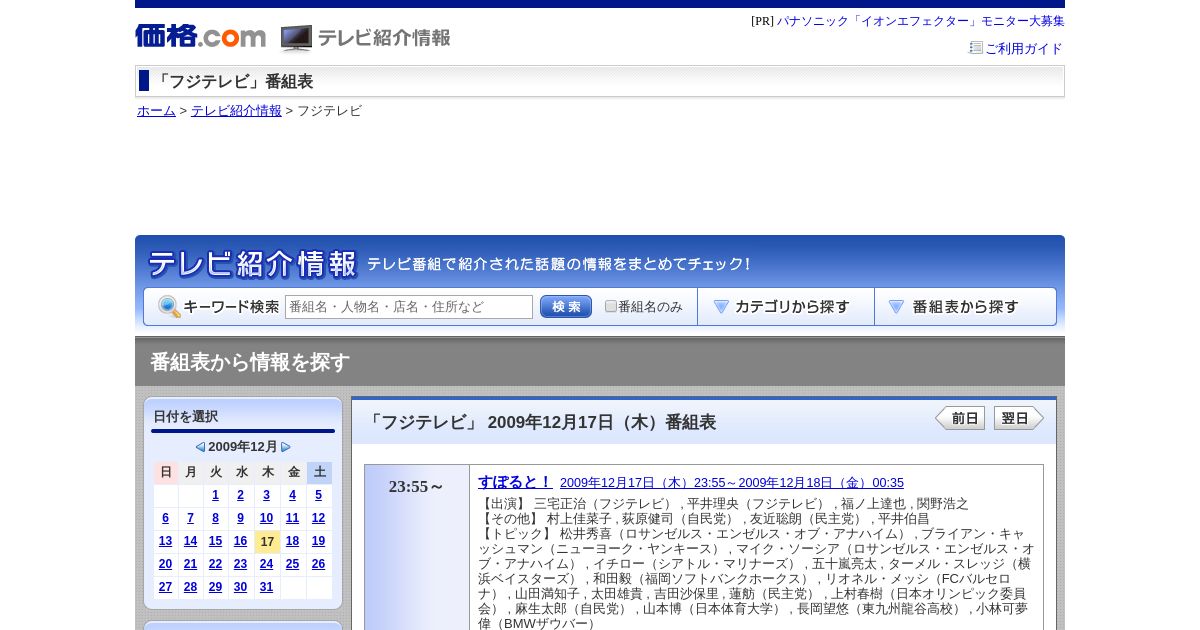1200x630 pixels.
Task: Select December 14 in calendar
Action: pyautogui.click(x=190, y=541)
